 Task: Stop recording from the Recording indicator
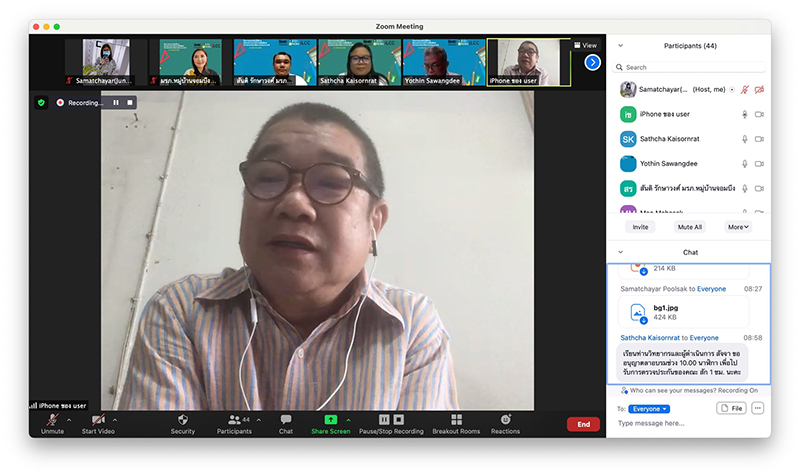point(130,103)
